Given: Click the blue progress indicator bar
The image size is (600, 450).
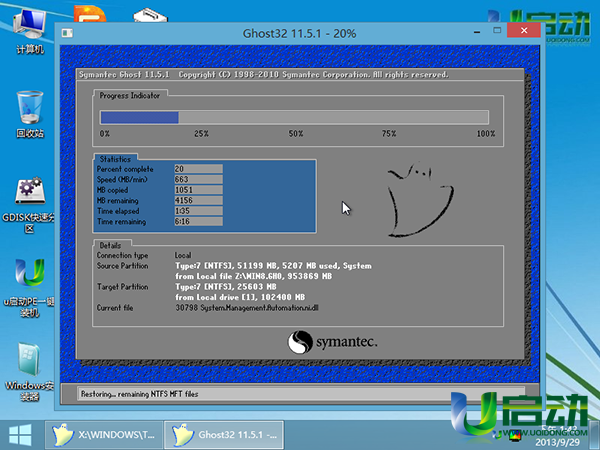Looking at the screenshot, I should pyautogui.click(x=139, y=117).
